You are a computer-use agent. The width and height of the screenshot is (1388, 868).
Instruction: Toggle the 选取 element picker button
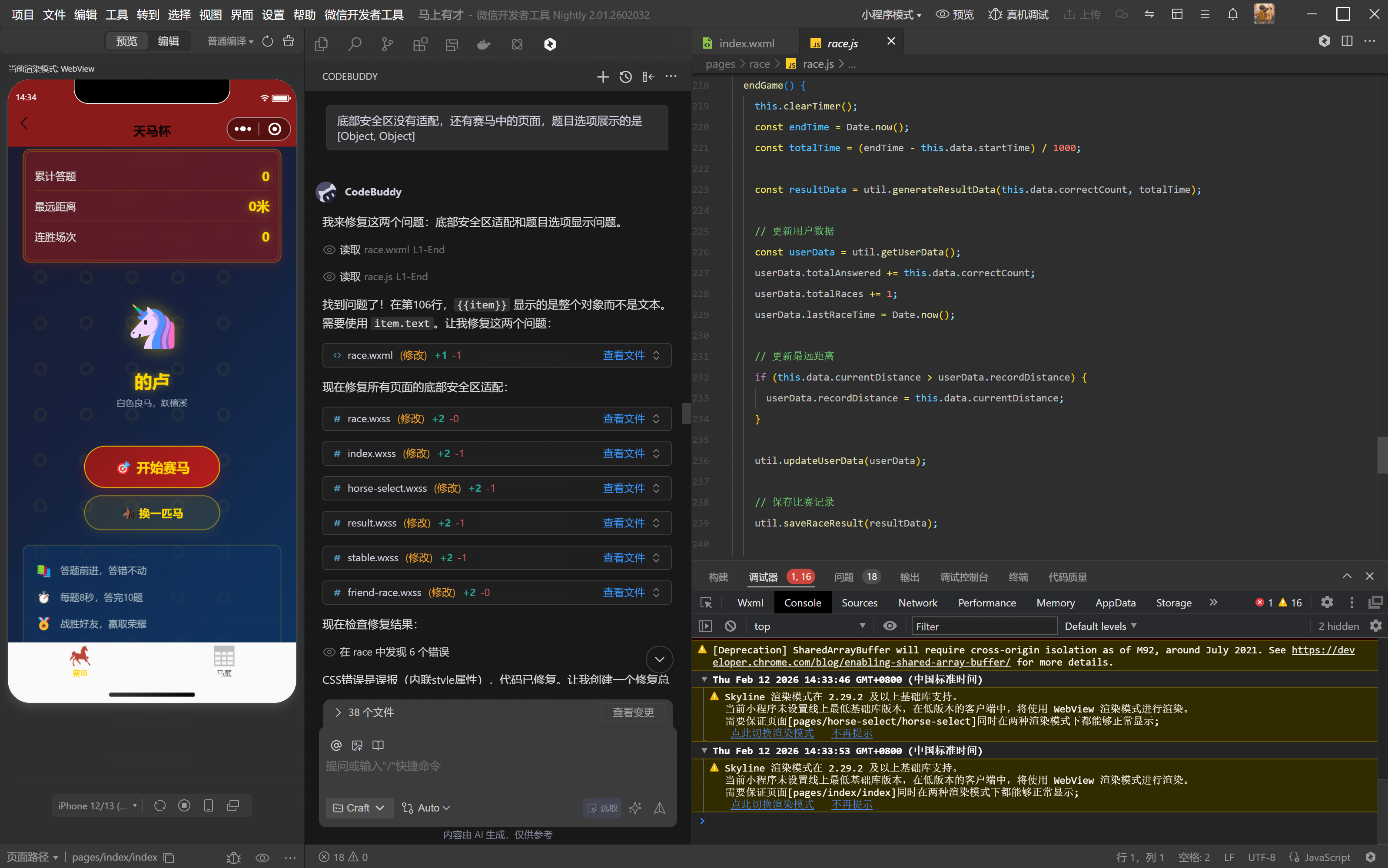[x=602, y=808]
